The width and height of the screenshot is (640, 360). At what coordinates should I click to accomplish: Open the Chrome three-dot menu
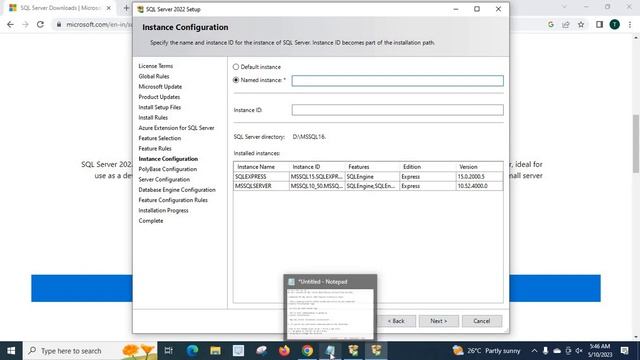click(x=630, y=24)
